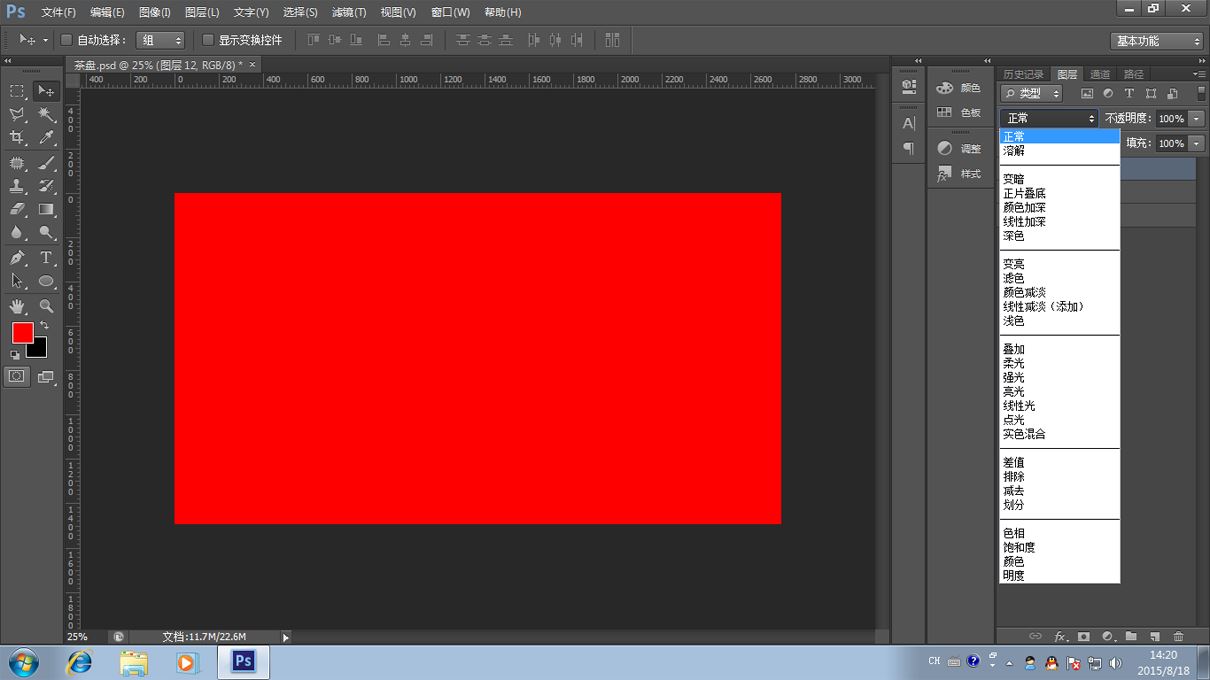Switch to the 通道 tab
Image resolution: width=1210 pixels, height=680 pixels.
[1100, 74]
